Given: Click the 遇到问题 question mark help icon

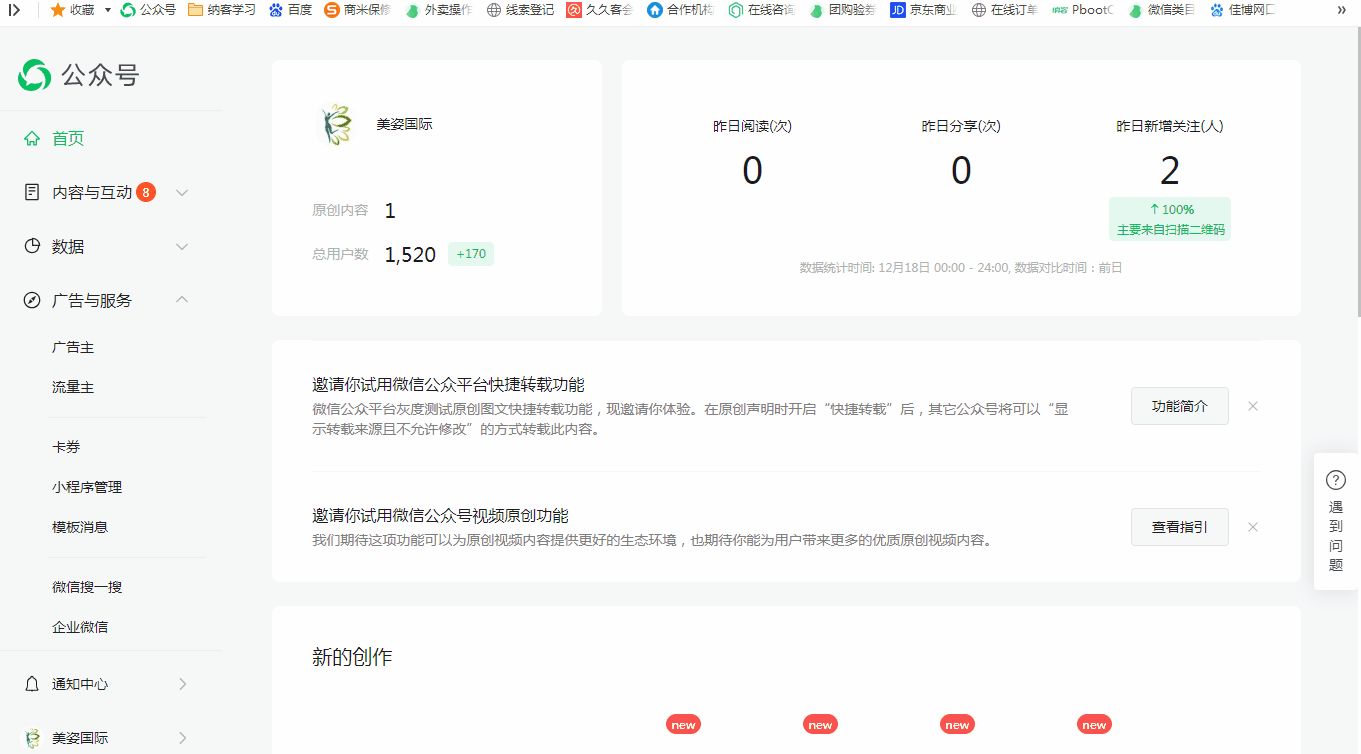Looking at the screenshot, I should click(x=1334, y=481).
